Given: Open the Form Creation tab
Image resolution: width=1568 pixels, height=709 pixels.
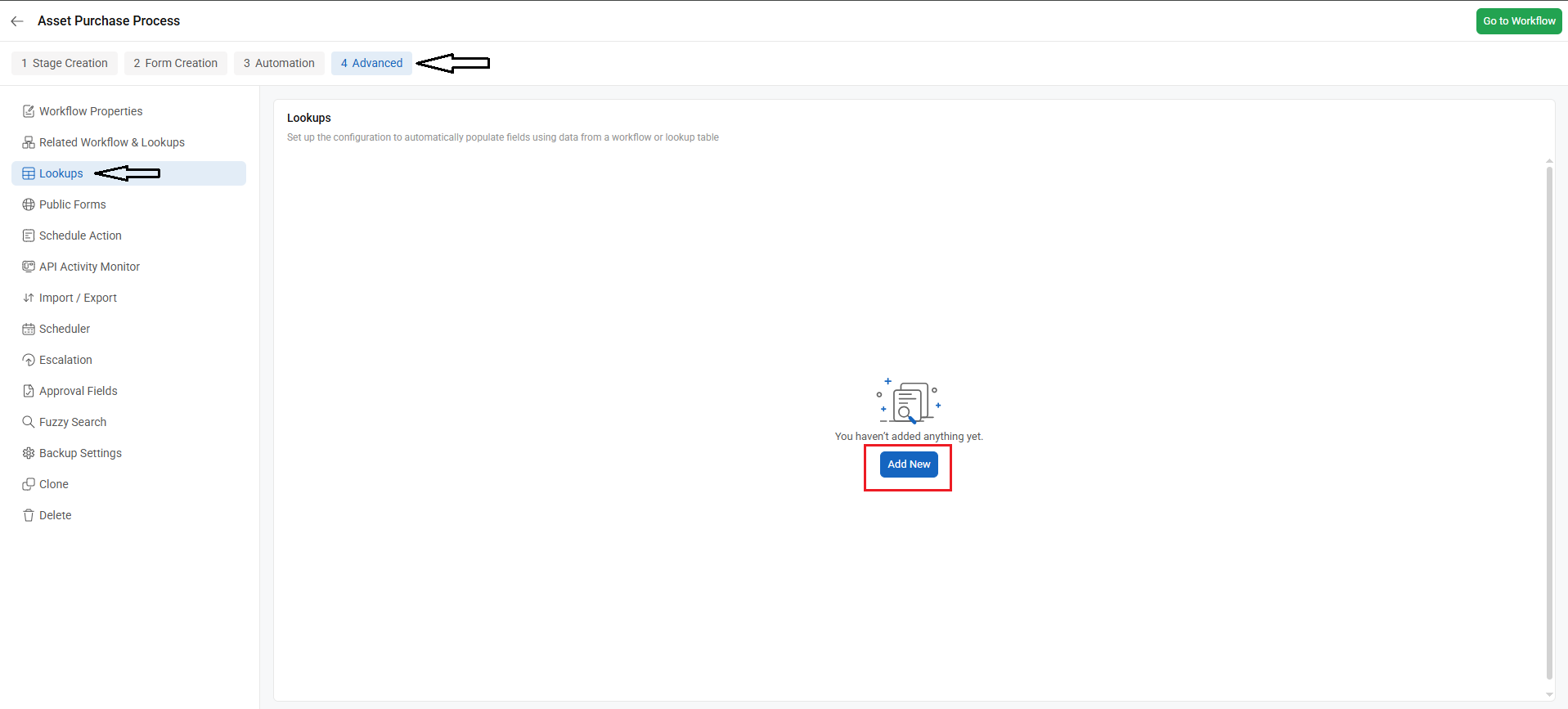Looking at the screenshot, I should click(x=176, y=63).
